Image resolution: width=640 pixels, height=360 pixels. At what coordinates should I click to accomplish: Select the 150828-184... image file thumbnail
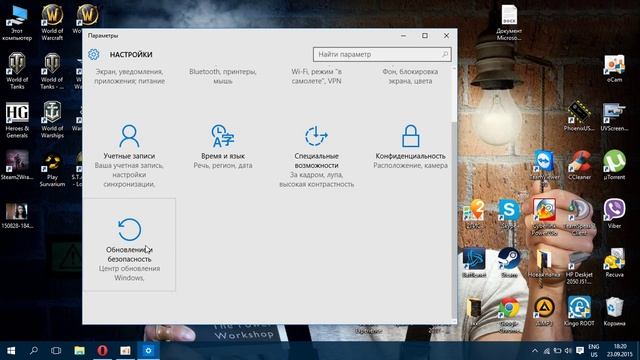[17, 215]
